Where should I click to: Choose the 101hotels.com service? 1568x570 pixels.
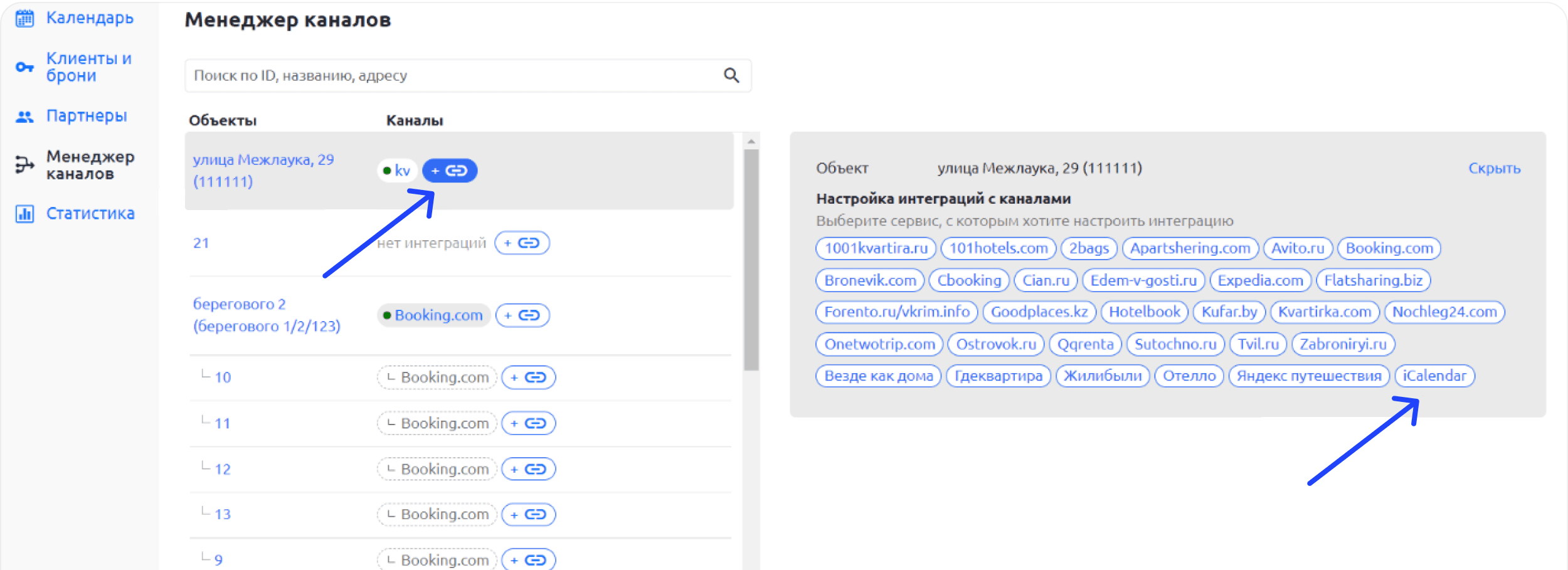point(999,248)
